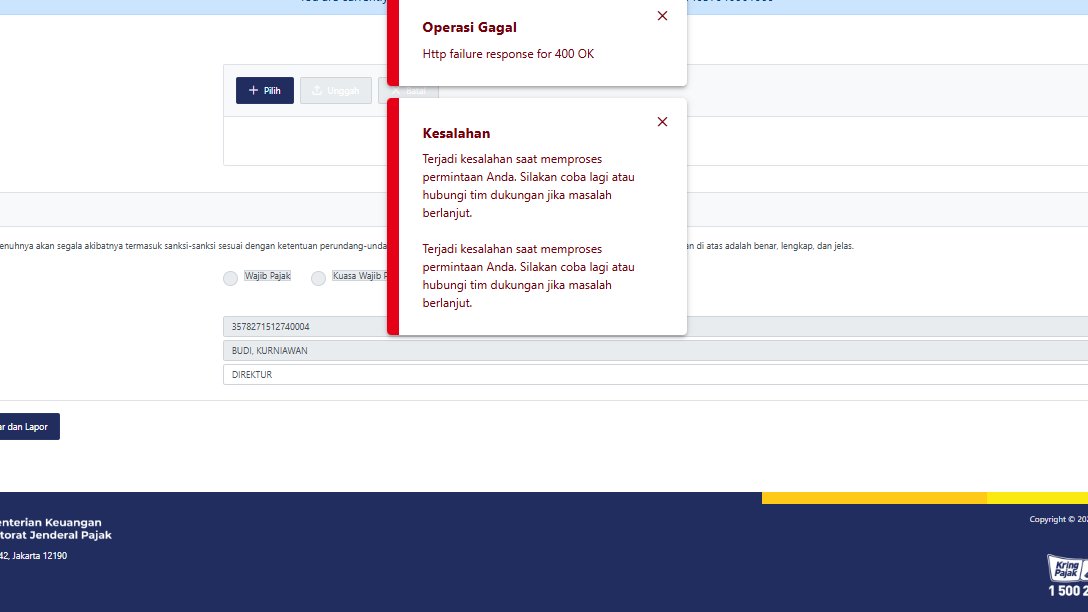The image size is (1088, 612).
Task: Click the upload icon on Unggah button
Action: click(x=317, y=90)
